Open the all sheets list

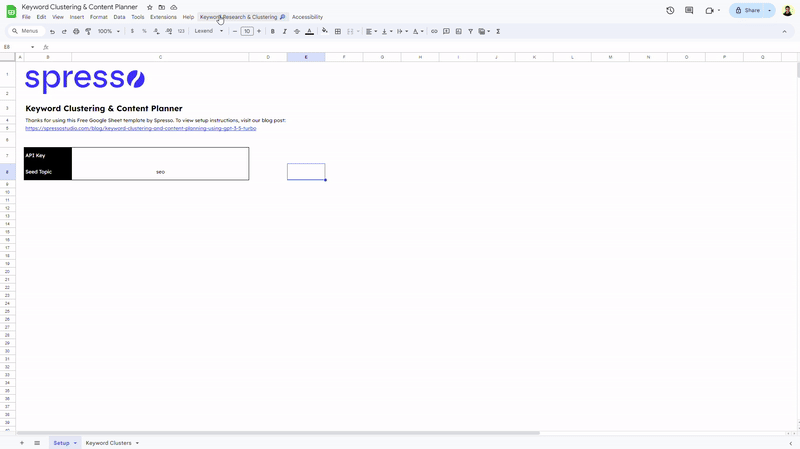(37, 443)
